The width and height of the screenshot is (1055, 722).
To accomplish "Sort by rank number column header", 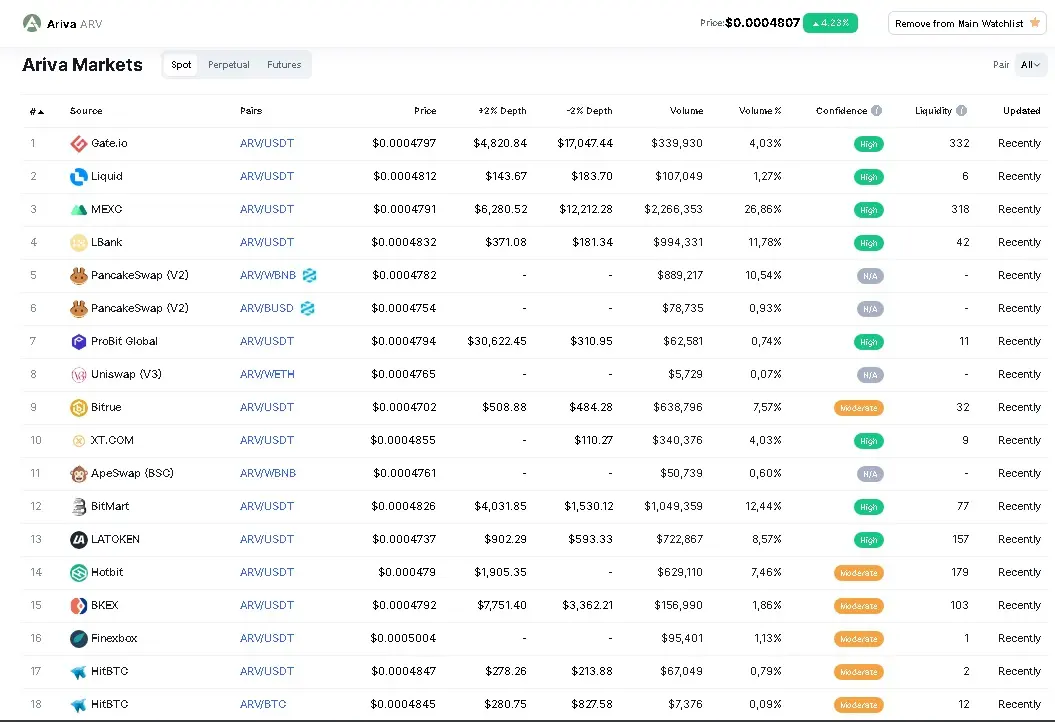I will 37,111.
